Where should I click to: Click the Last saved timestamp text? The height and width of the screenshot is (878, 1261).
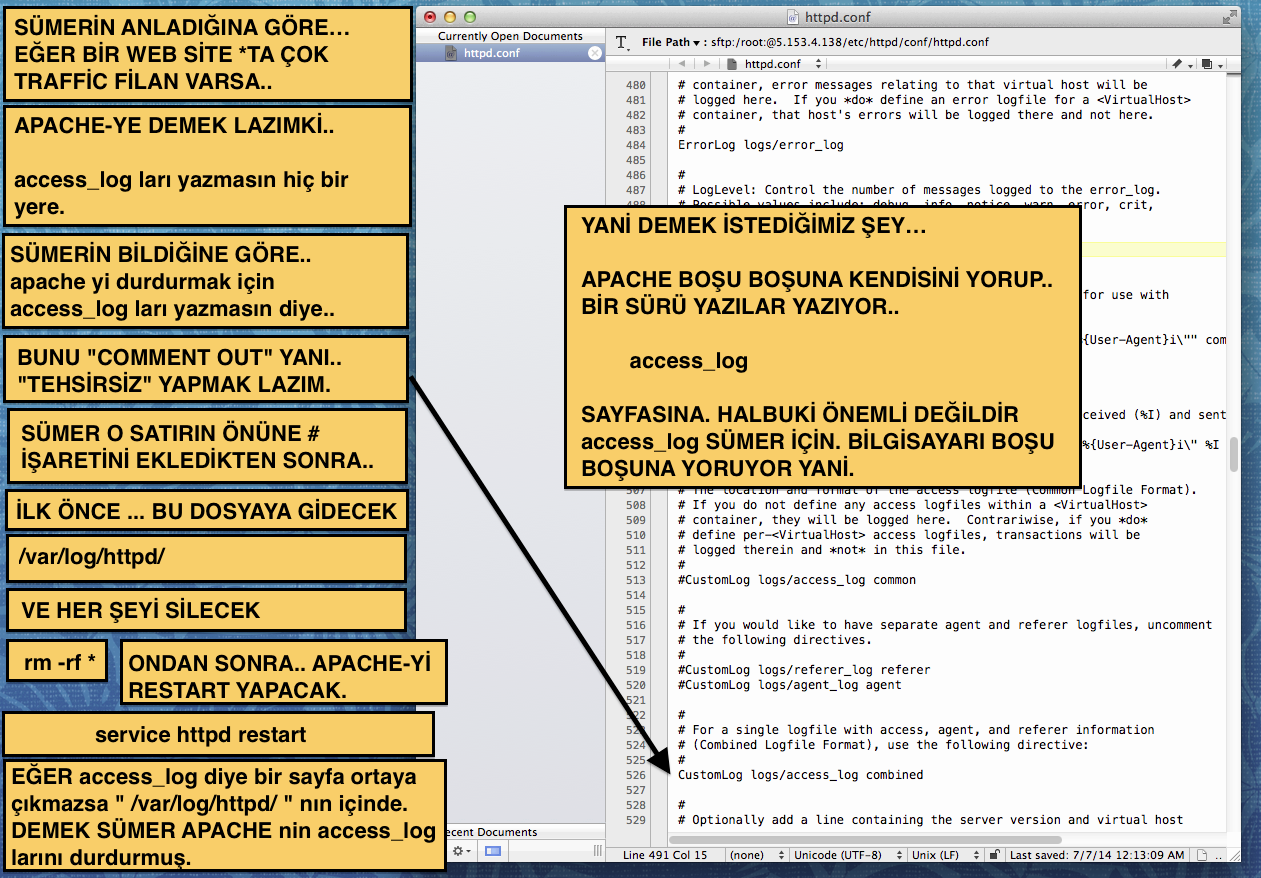pos(1097,855)
